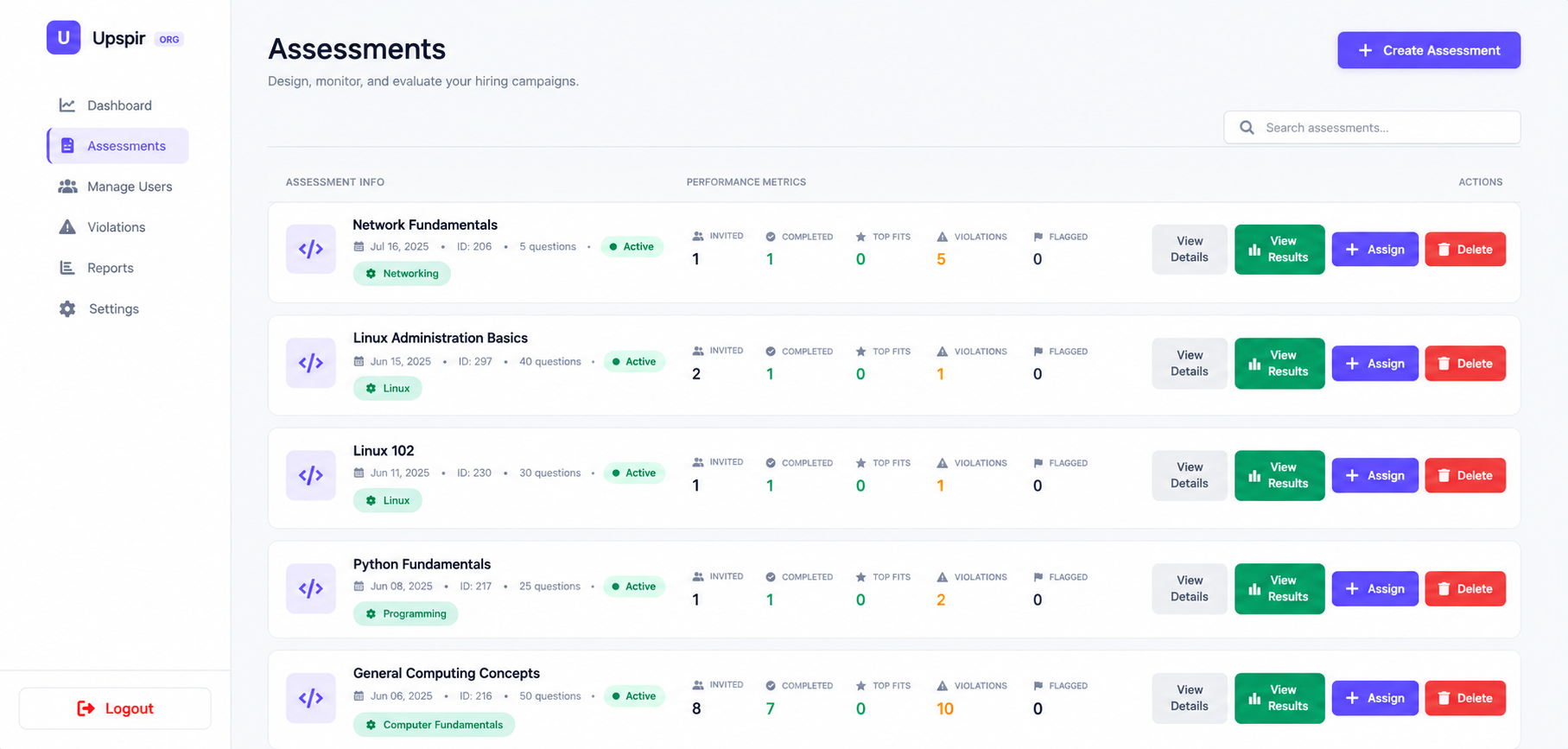This screenshot has width=1568, height=749.
Task: View results for Network Fundamentals
Action: pyautogui.click(x=1279, y=250)
